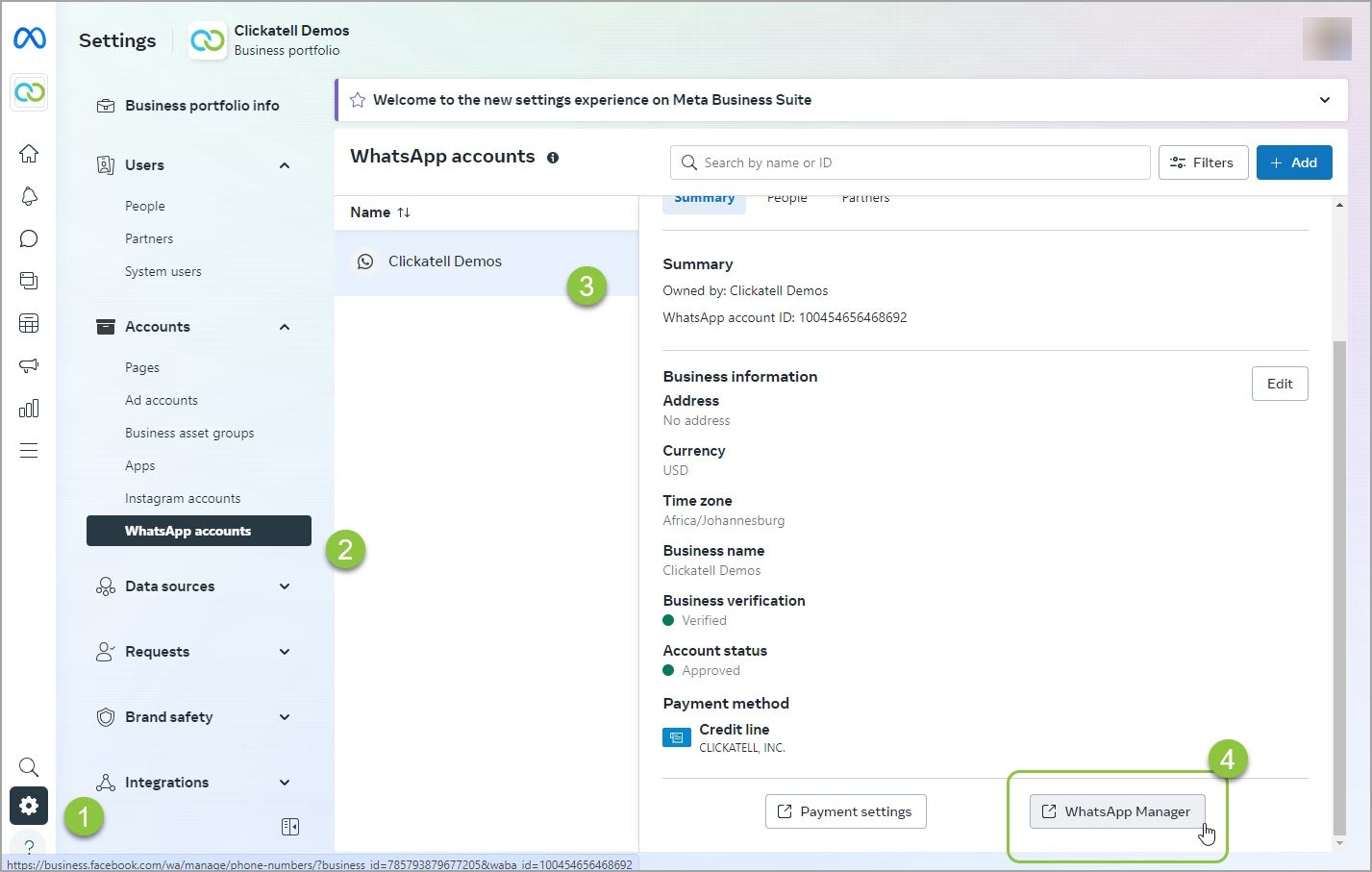Open People under Users
Viewport: 1372px width, 872px height.
pos(145,206)
